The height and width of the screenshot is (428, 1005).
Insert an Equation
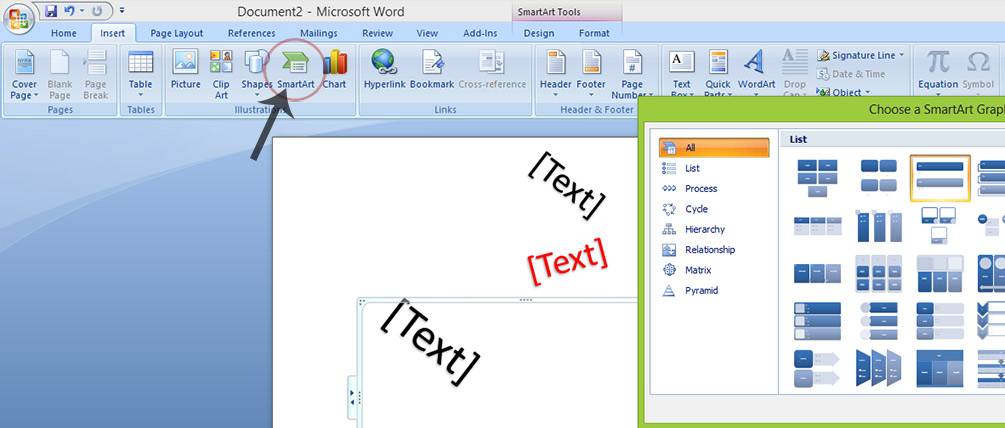[x=938, y=74]
